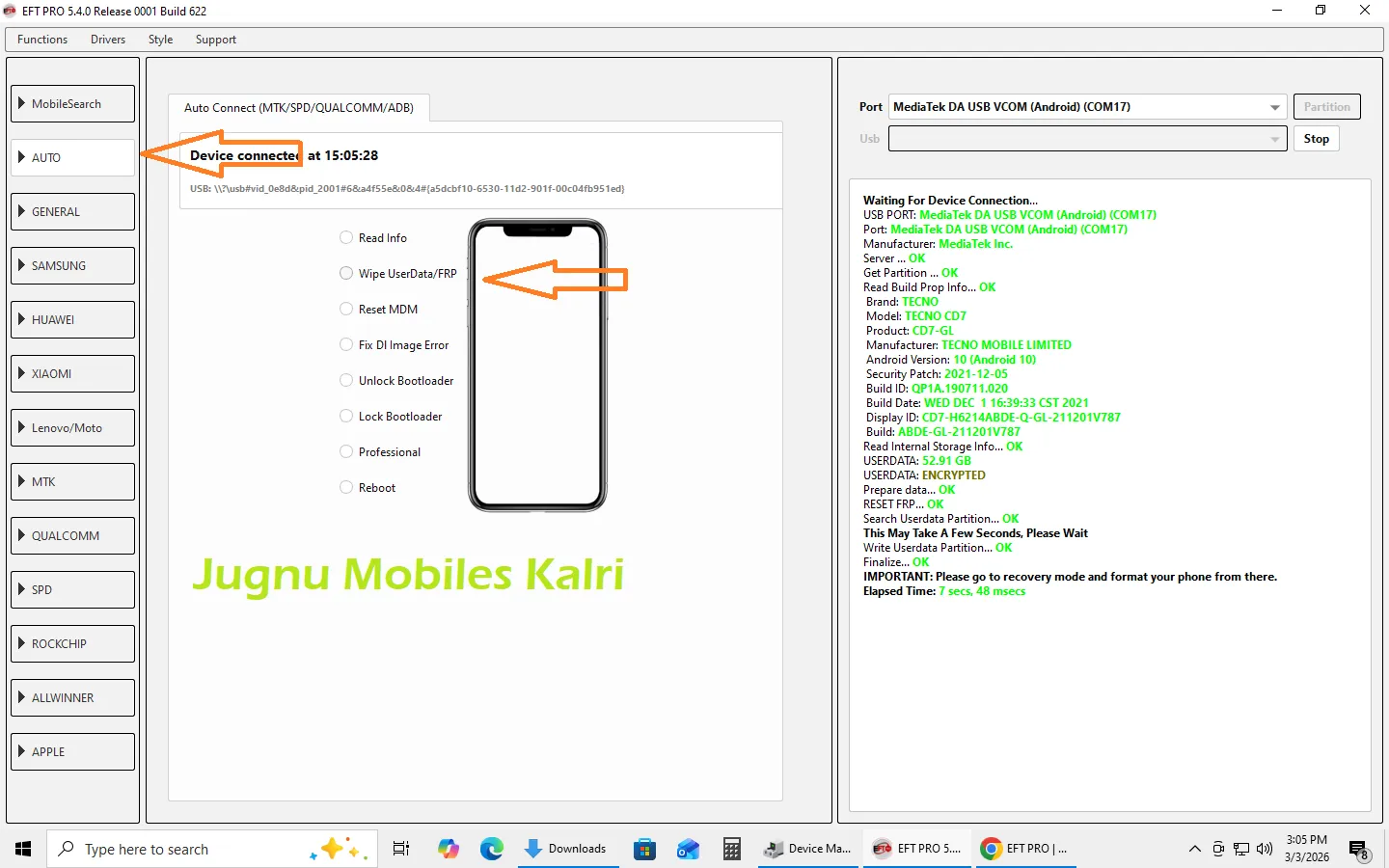Click the Task View icon
This screenshot has width=1389, height=868.
pos(401,849)
